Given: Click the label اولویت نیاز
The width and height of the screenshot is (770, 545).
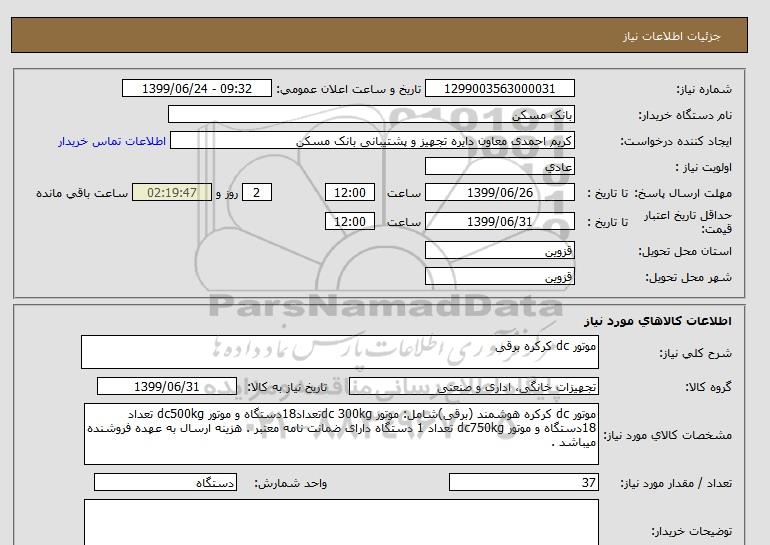Looking at the screenshot, I should (704, 167).
